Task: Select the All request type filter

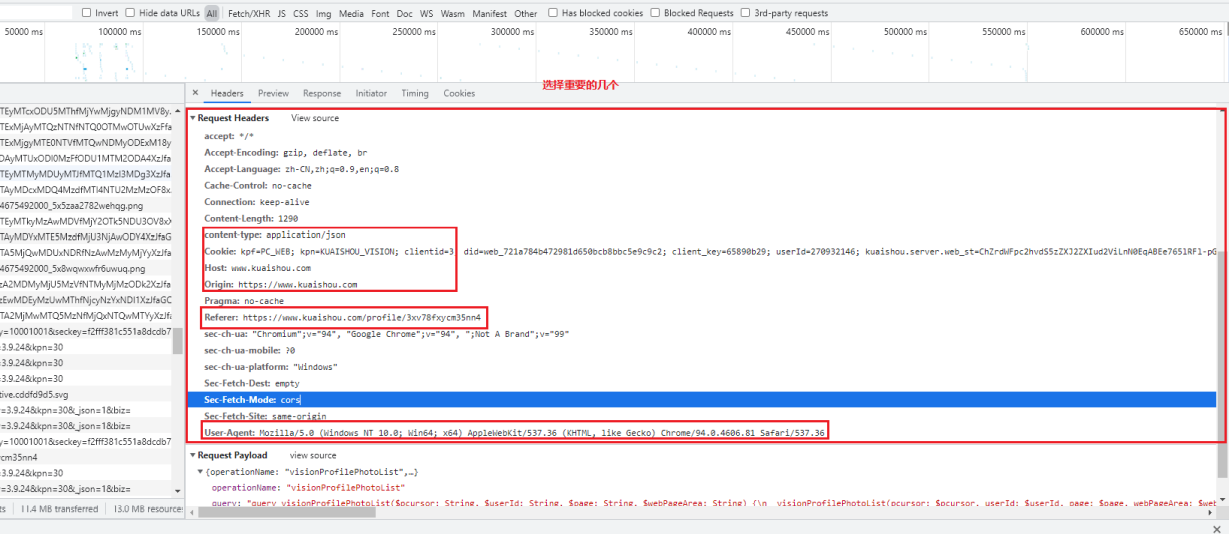Action: 212,14
